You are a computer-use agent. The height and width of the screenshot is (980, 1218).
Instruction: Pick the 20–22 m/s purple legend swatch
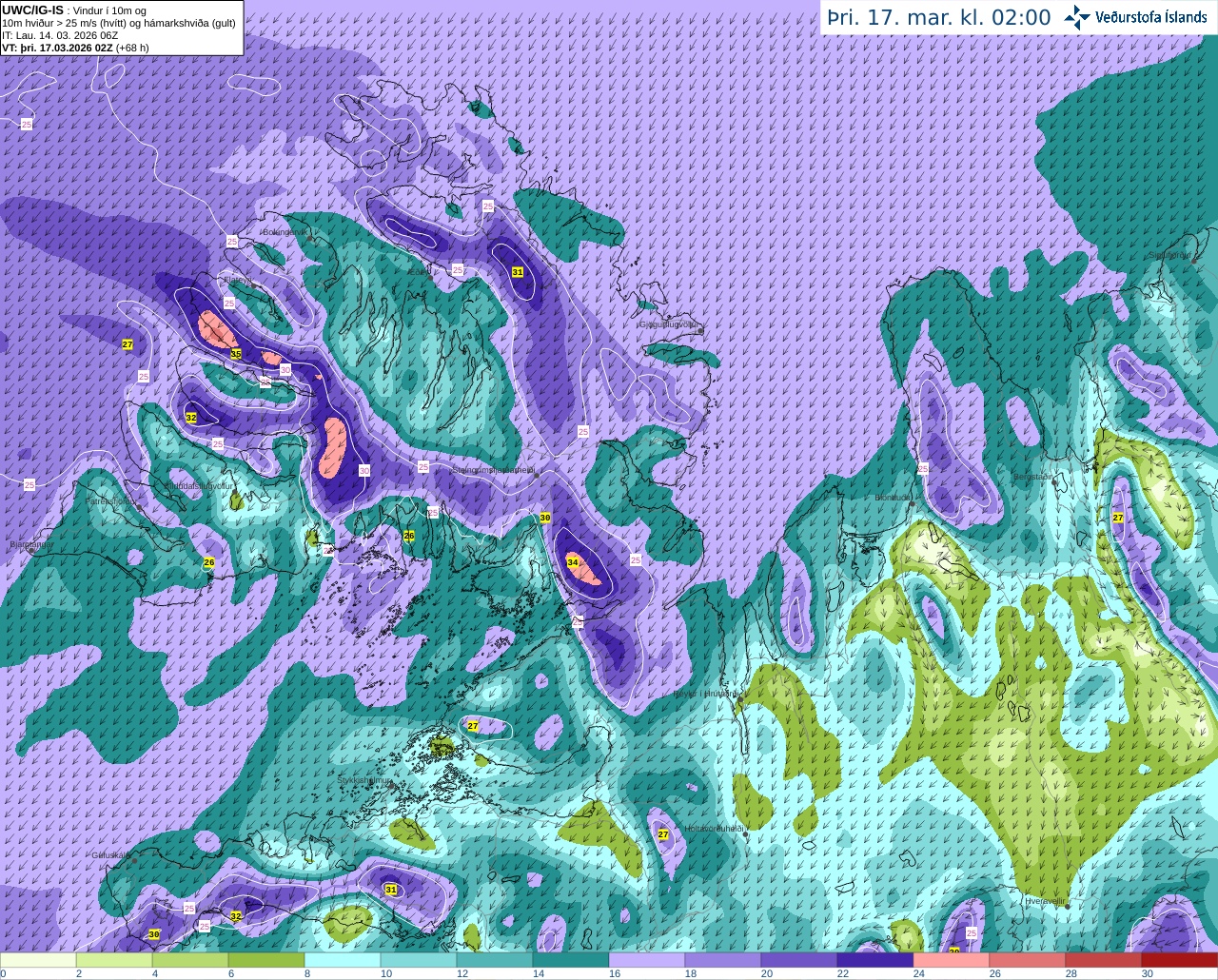coord(799,959)
